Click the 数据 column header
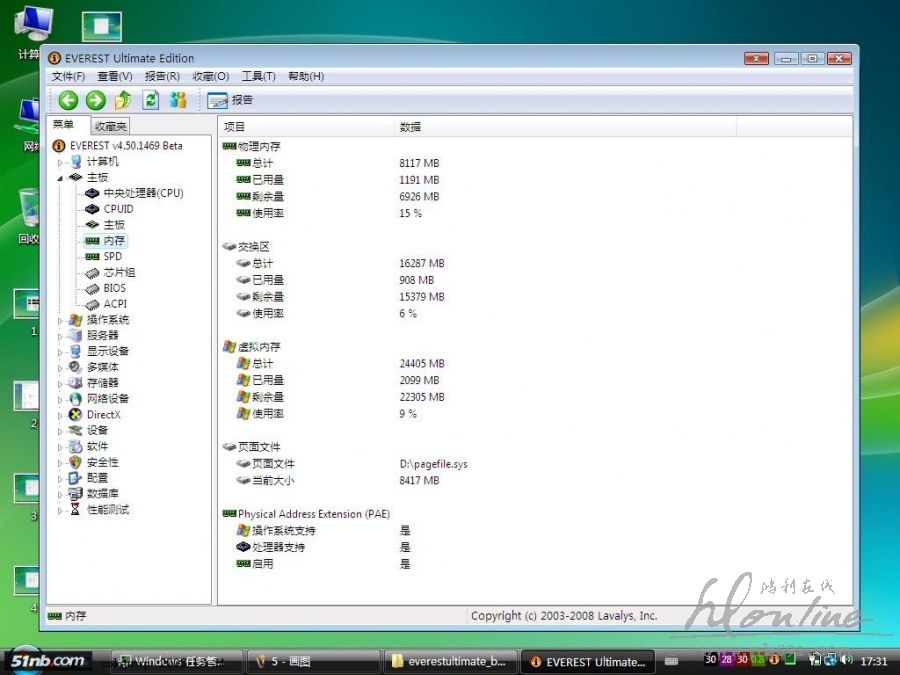Screen dimensions: 900x675 410,127
